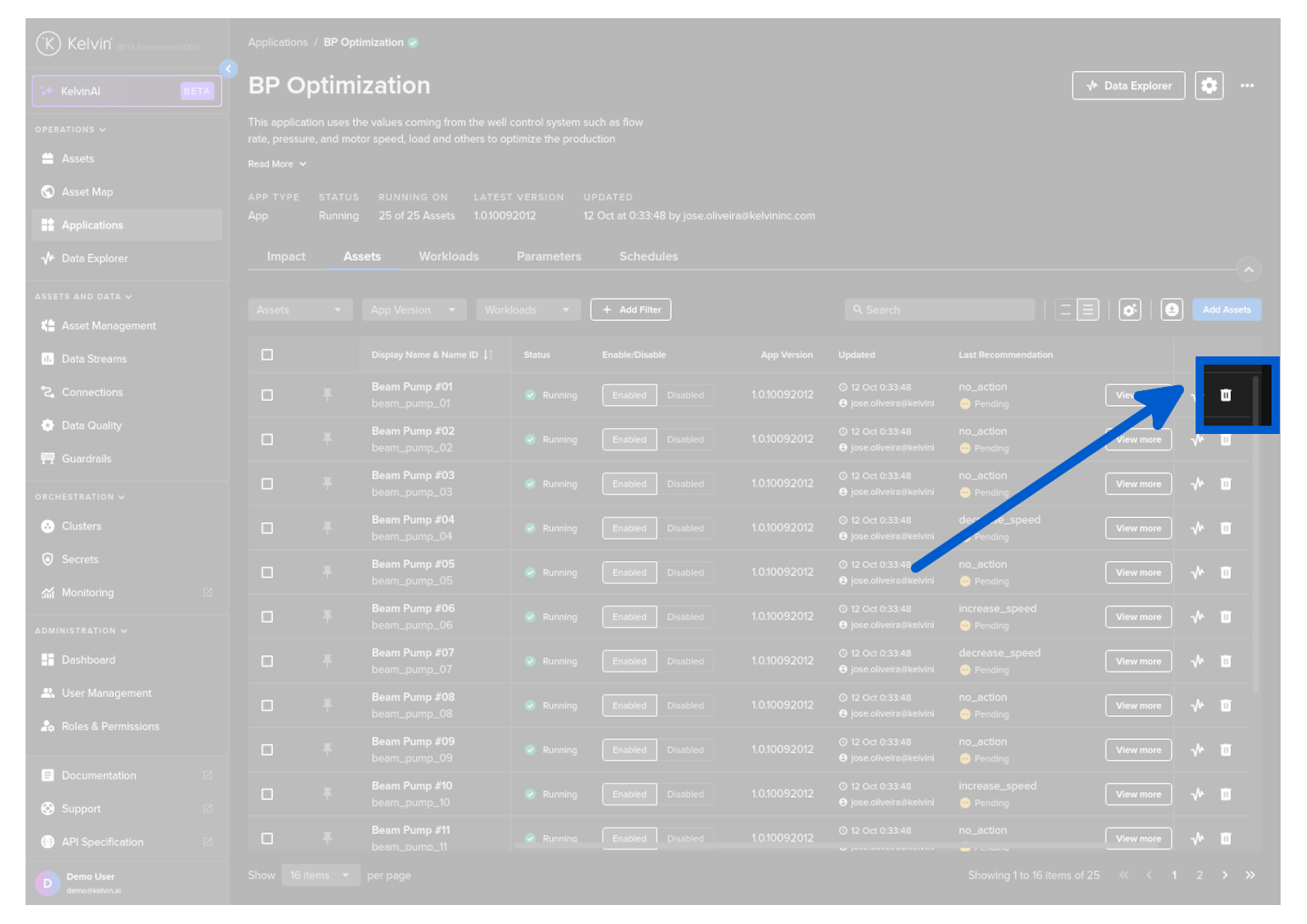The width and height of the screenshot is (1307, 924).
Task: Open the application settings gear icon
Action: pos(1209,86)
